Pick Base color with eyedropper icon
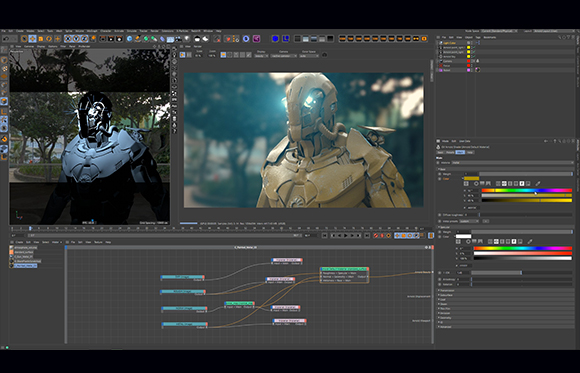This screenshot has height=373, width=580. click(538, 183)
